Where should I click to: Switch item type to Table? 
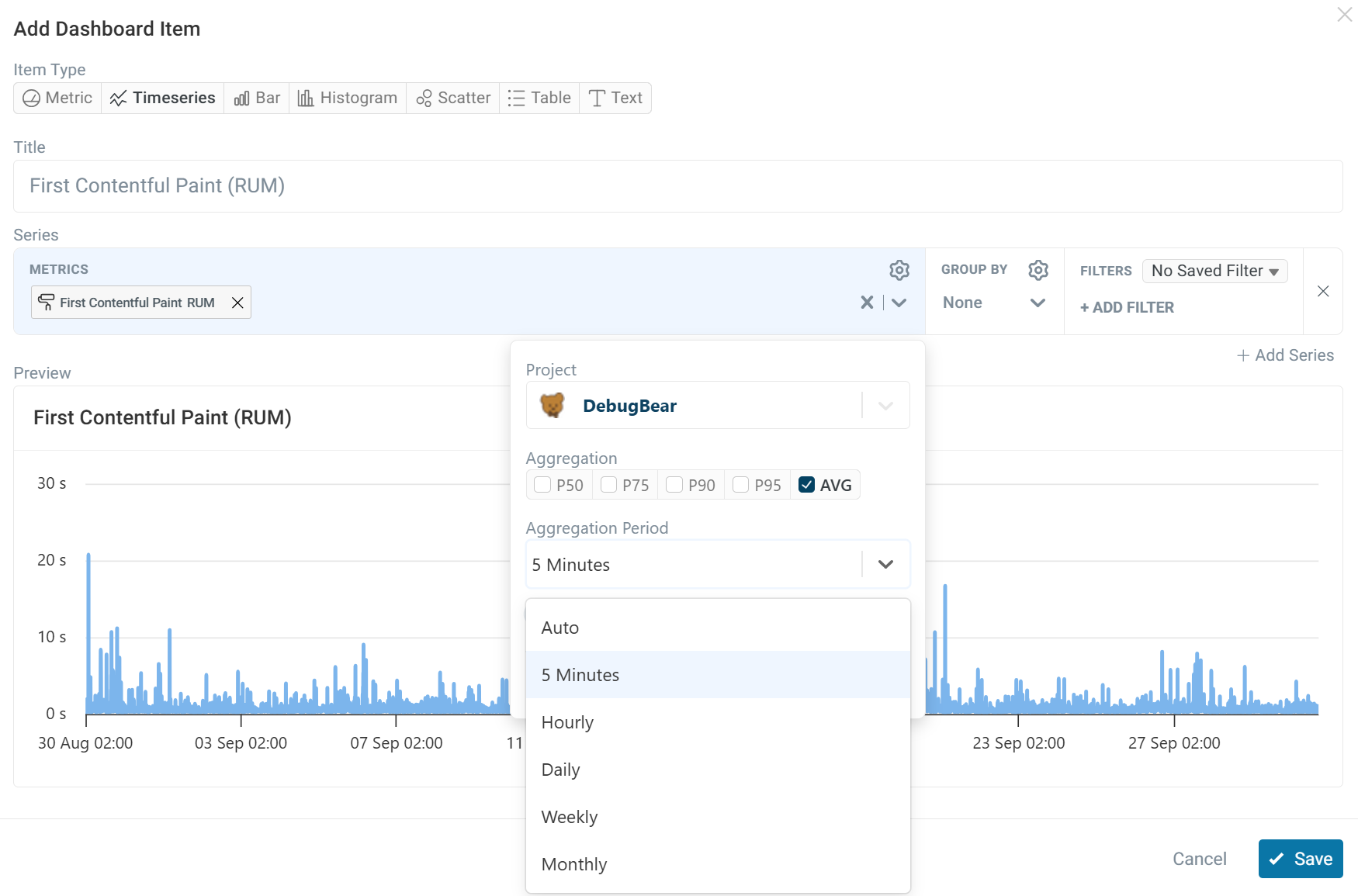[539, 98]
